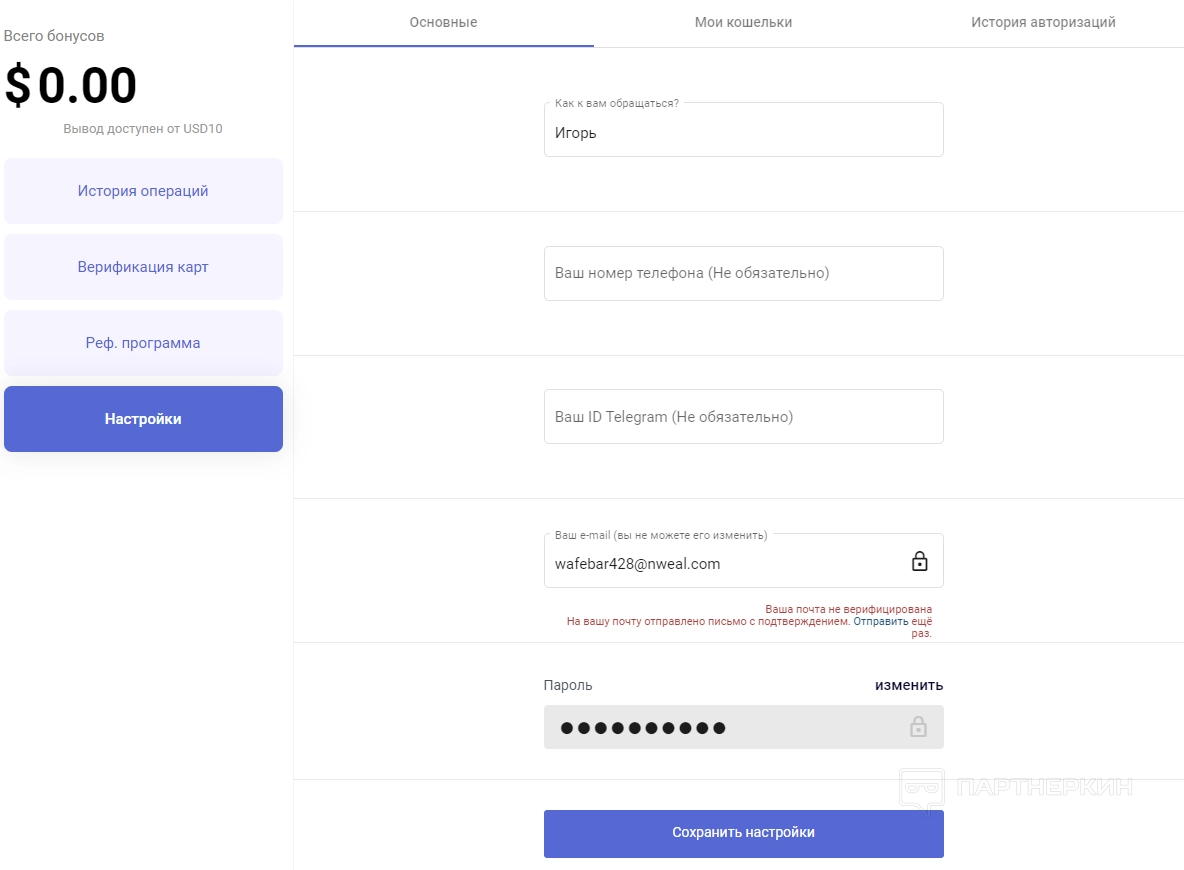Viewport: 1184px width, 870px height.
Task: Click the $0.00 bonus balance amount
Action: [x=71, y=86]
